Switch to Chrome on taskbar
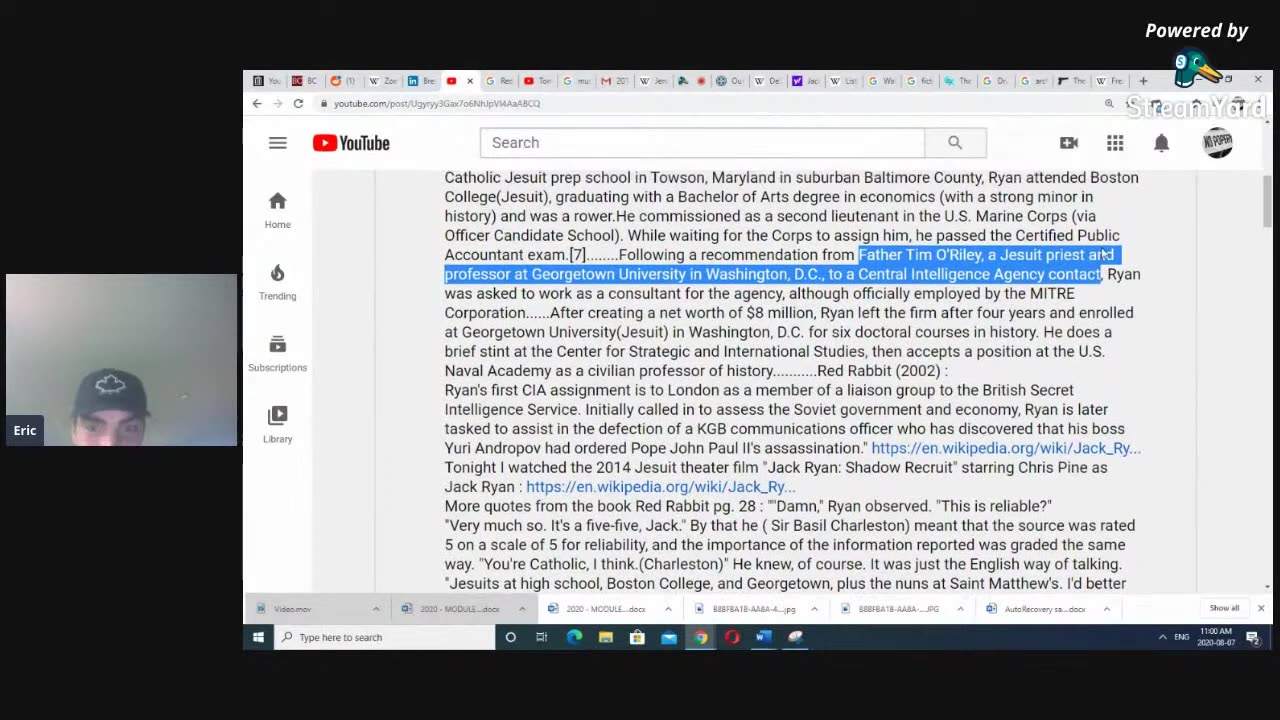Image resolution: width=1280 pixels, height=720 pixels. point(701,637)
